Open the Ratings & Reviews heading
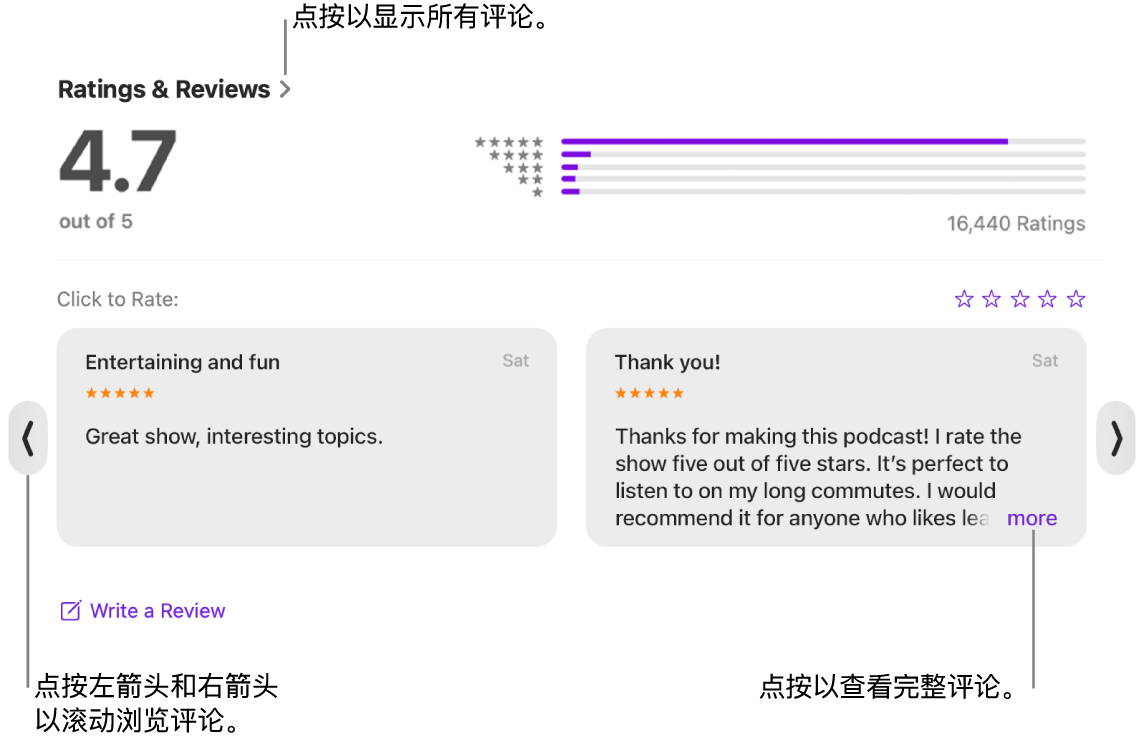Screen dimensions: 1144x742 tap(164, 89)
